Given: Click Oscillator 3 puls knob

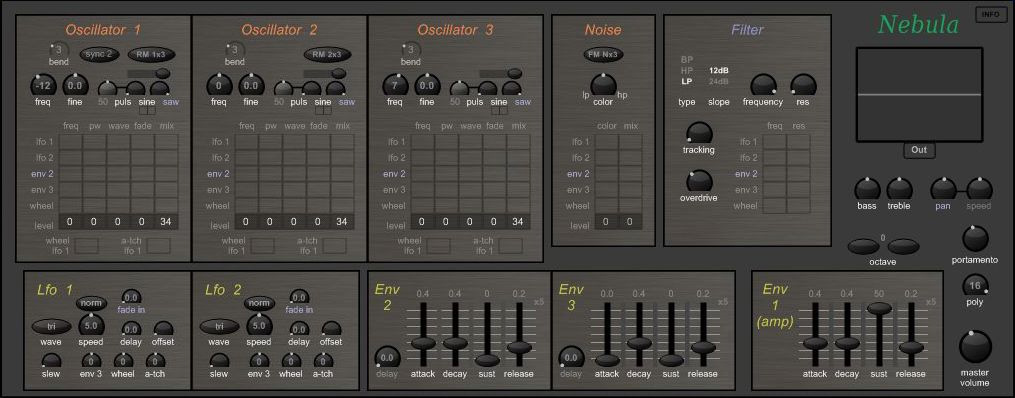Looking at the screenshot, I should (x=459, y=89).
